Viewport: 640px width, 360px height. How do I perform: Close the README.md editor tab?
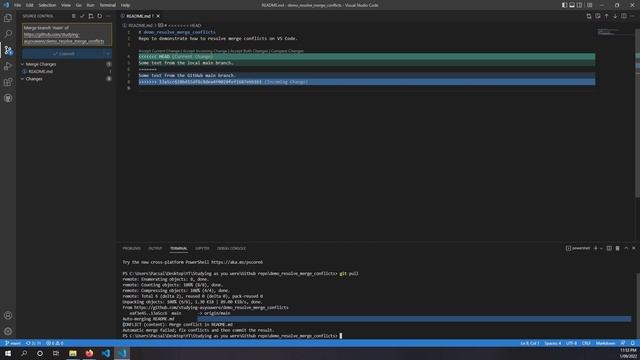coord(158,16)
